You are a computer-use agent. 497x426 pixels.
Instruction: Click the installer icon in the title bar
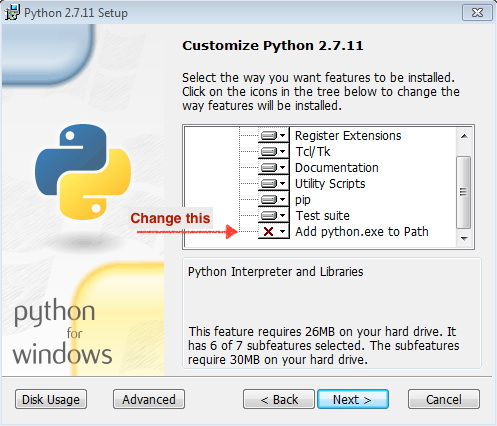pos(12,13)
